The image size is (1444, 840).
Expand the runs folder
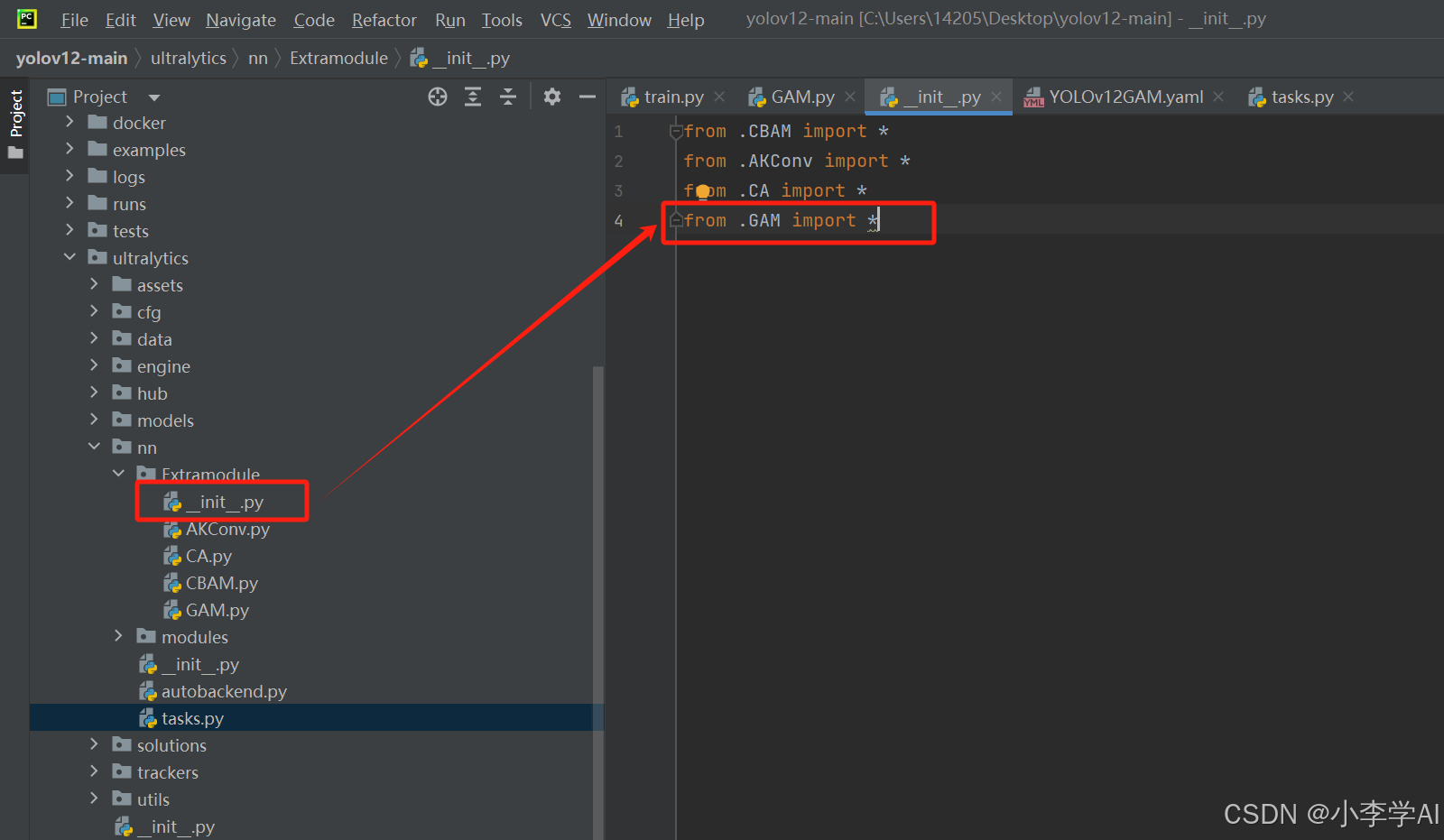pyautogui.click(x=69, y=203)
